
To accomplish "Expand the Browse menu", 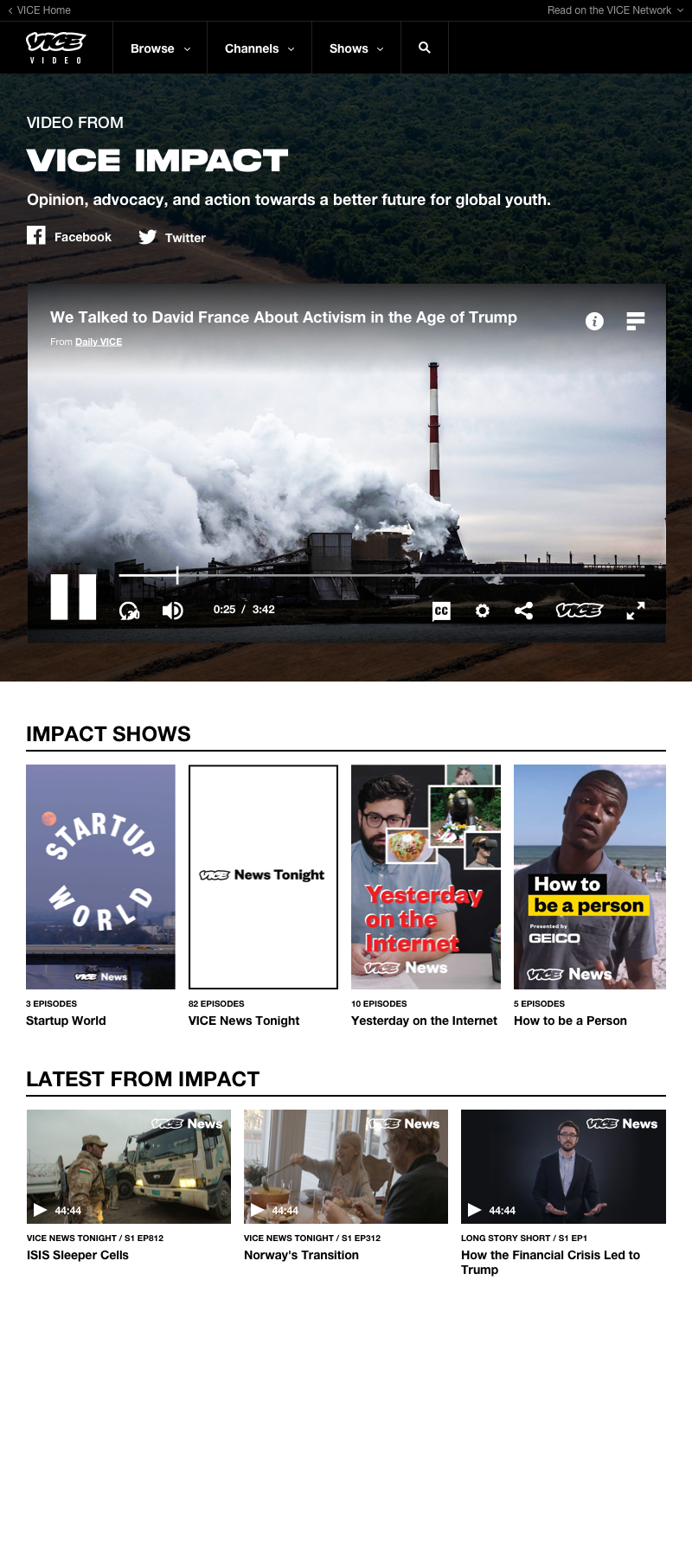I will tap(160, 48).
